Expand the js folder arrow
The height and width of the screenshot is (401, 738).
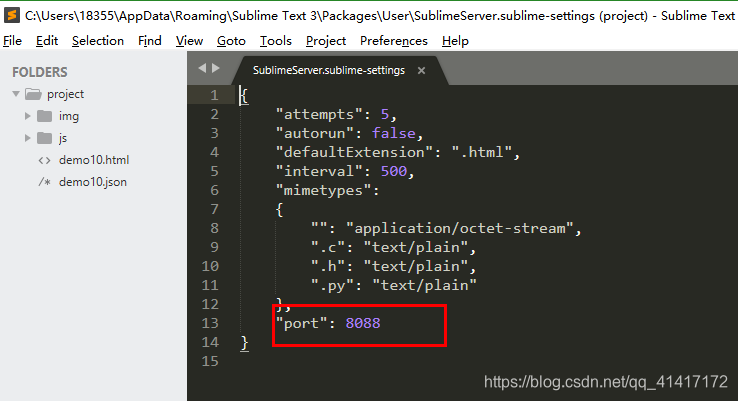tap(27, 138)
